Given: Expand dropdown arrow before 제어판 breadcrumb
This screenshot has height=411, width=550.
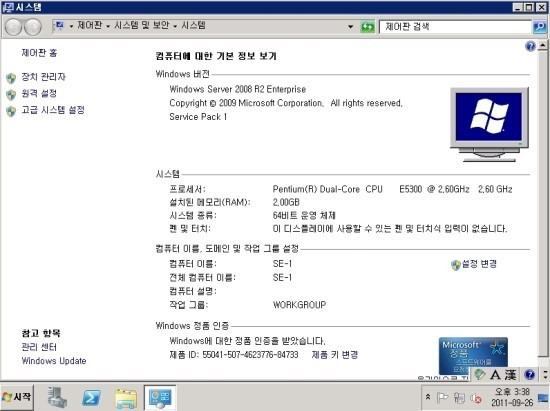Looking at the screenshot, I should pos(71,26).
